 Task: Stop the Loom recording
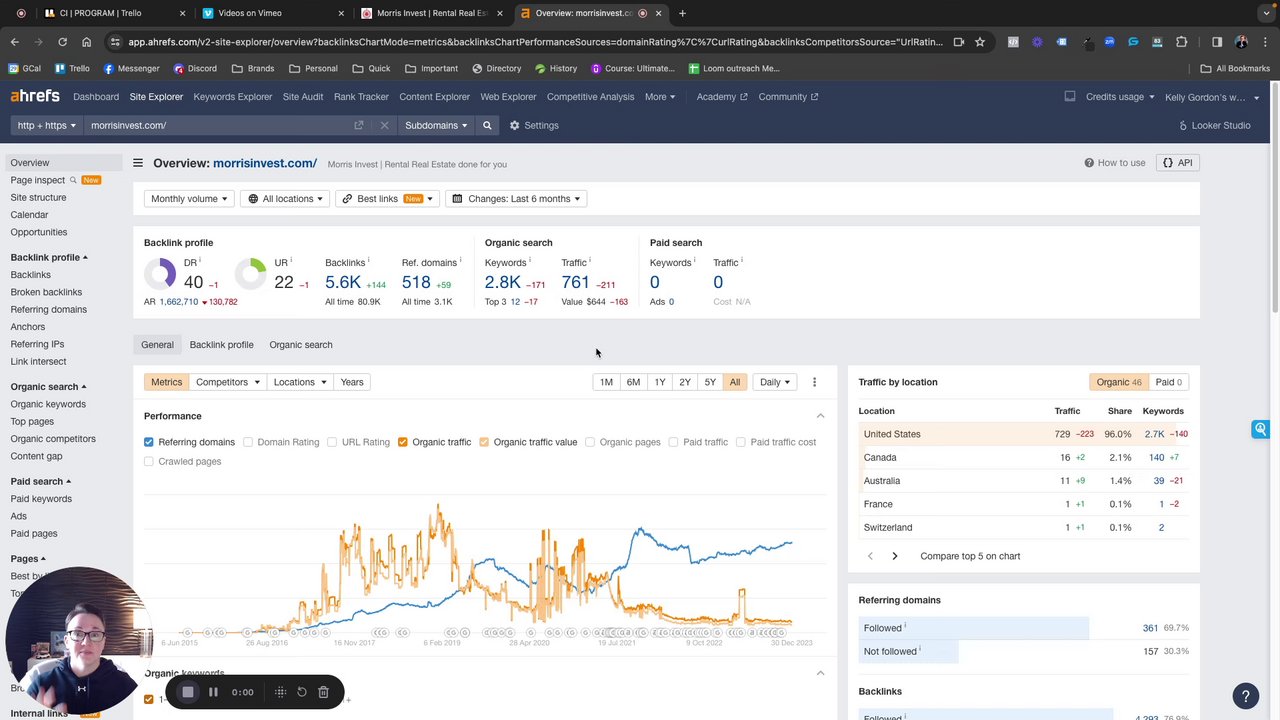click(187, 692)
